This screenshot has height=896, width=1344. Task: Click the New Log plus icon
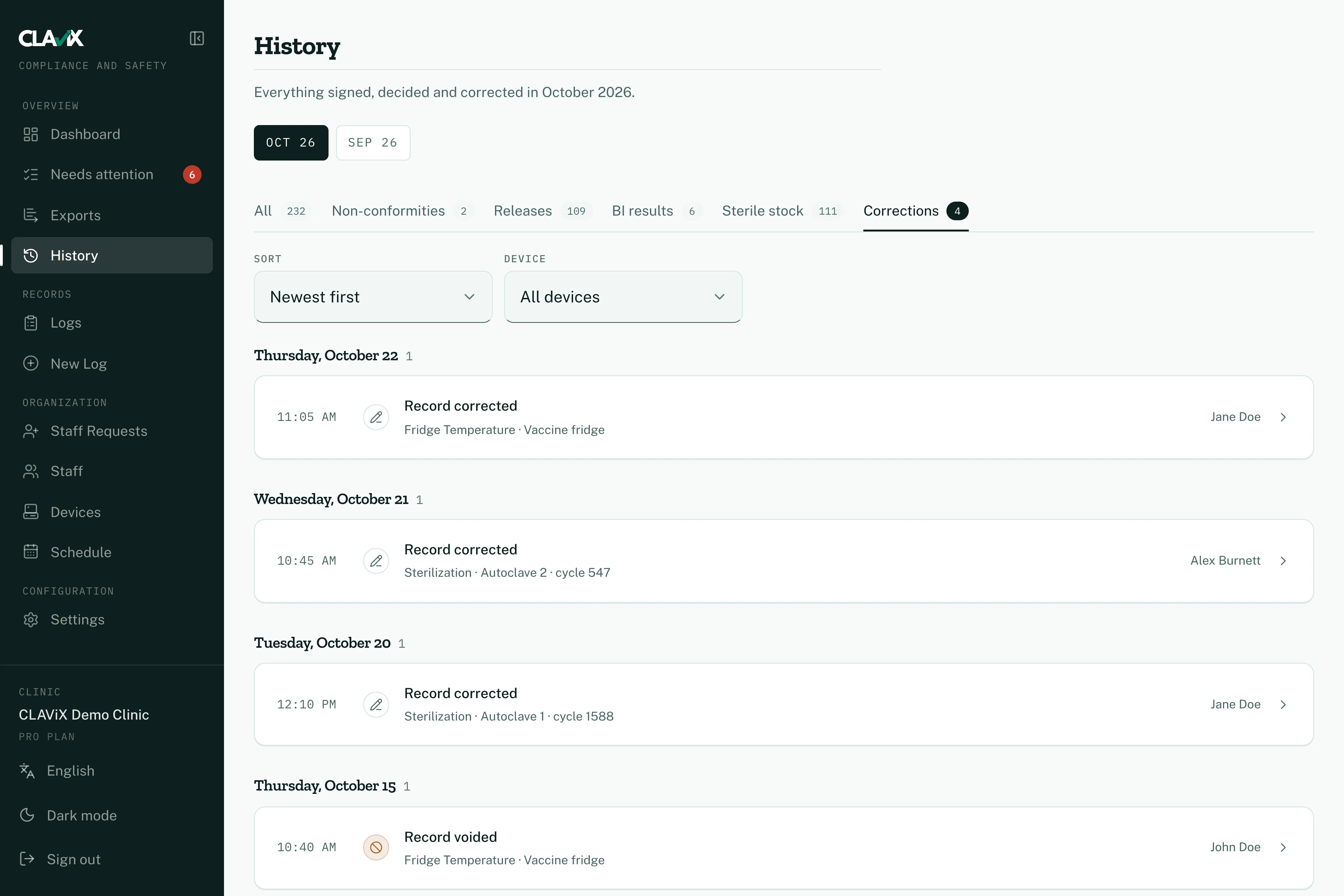coord(31,363)
